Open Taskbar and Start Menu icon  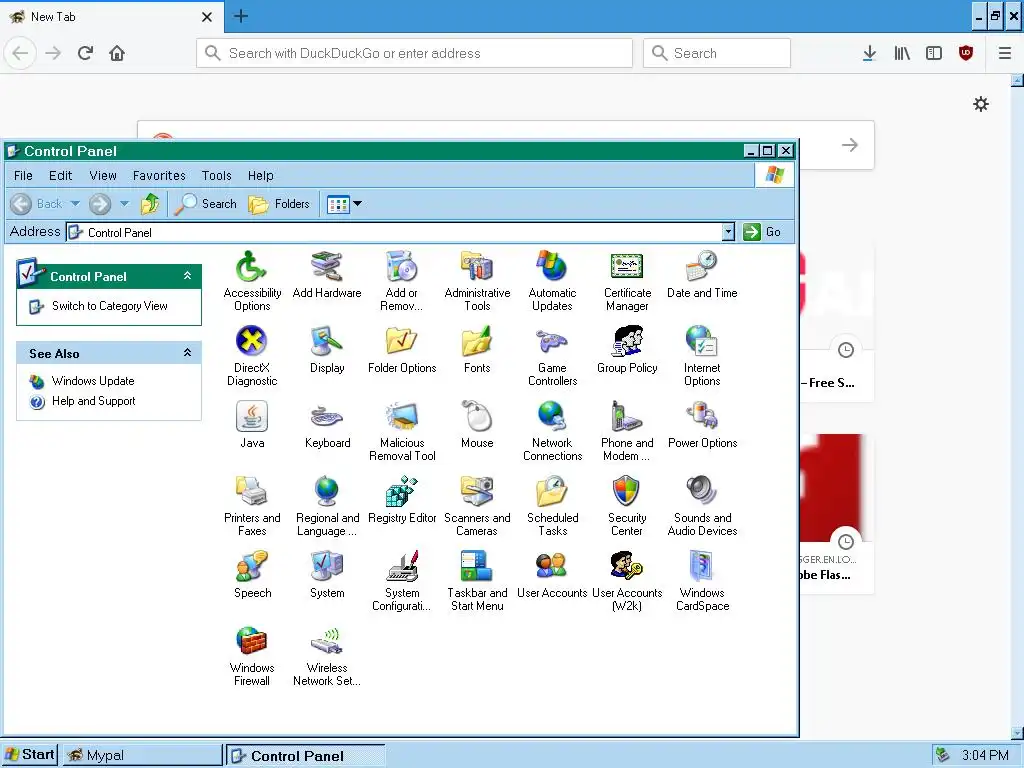[x=477, y=566]
